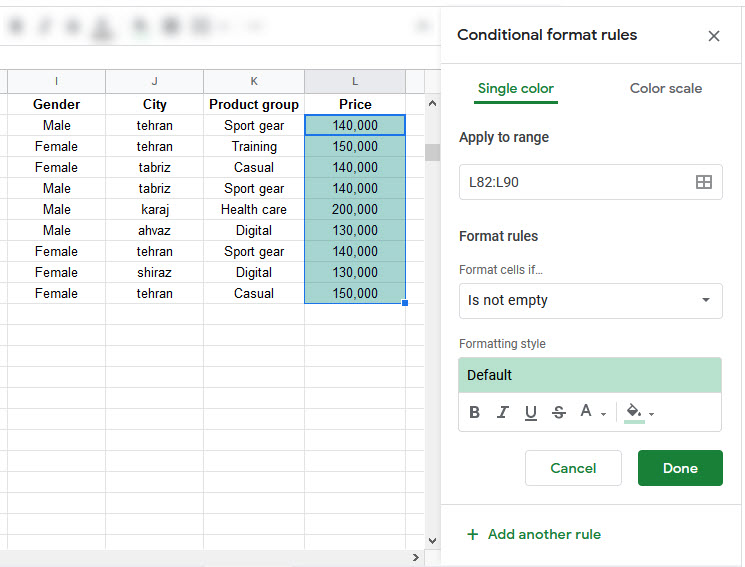Click the City header cell
This screenshot has height=567, width=745.
[x=154, y=104]
